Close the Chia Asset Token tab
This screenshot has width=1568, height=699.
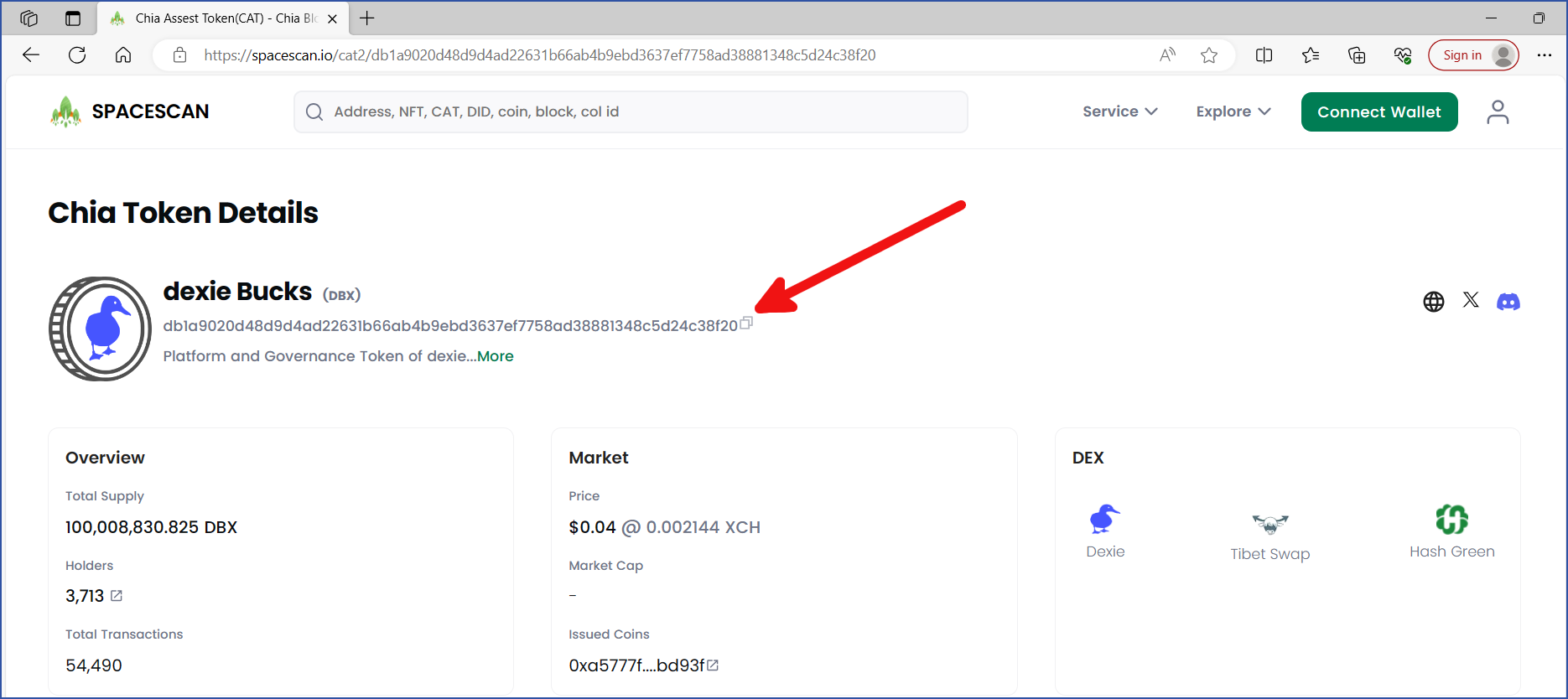tap(332, 18)
